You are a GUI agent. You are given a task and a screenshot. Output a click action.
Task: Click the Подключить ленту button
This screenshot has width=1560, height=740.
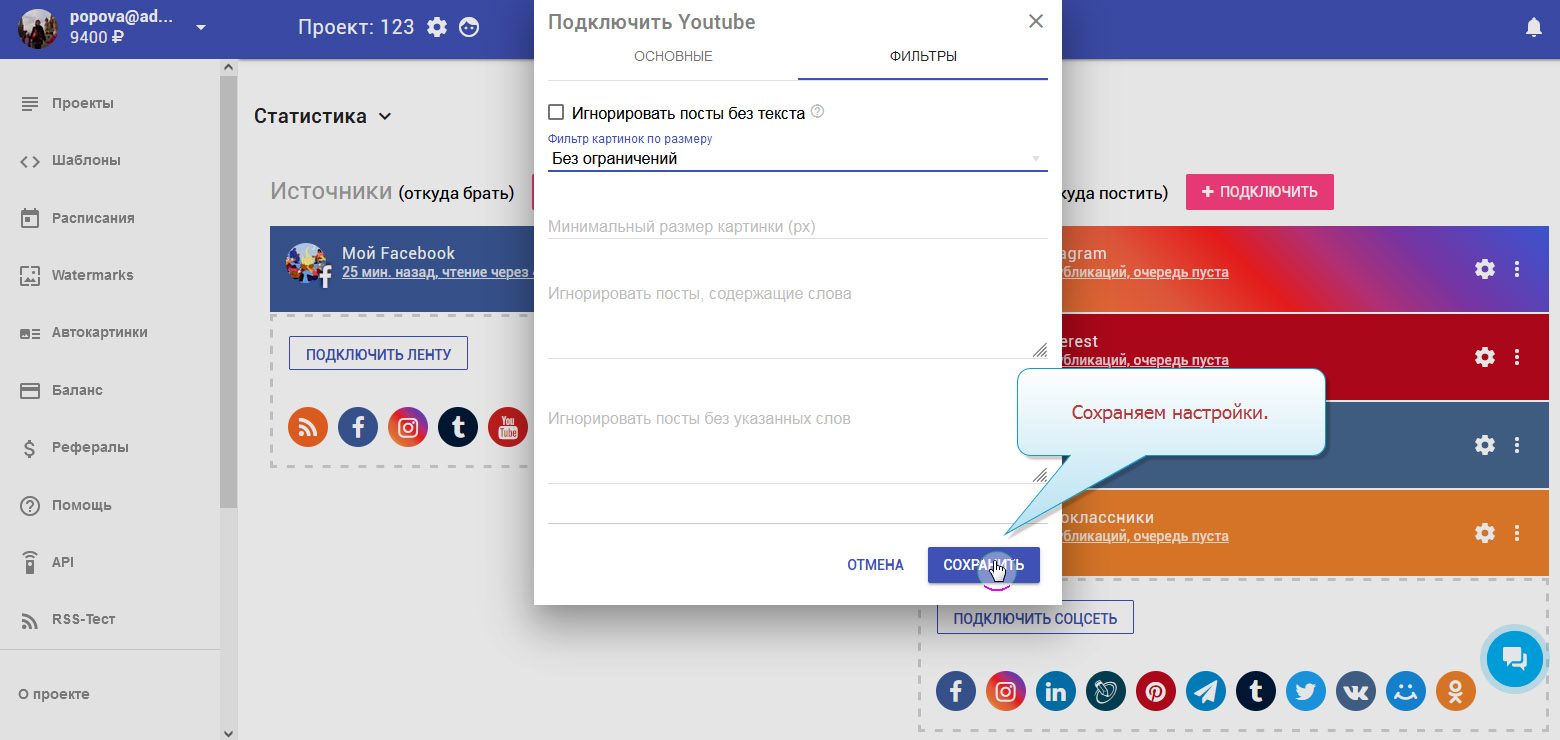point(378,354)
